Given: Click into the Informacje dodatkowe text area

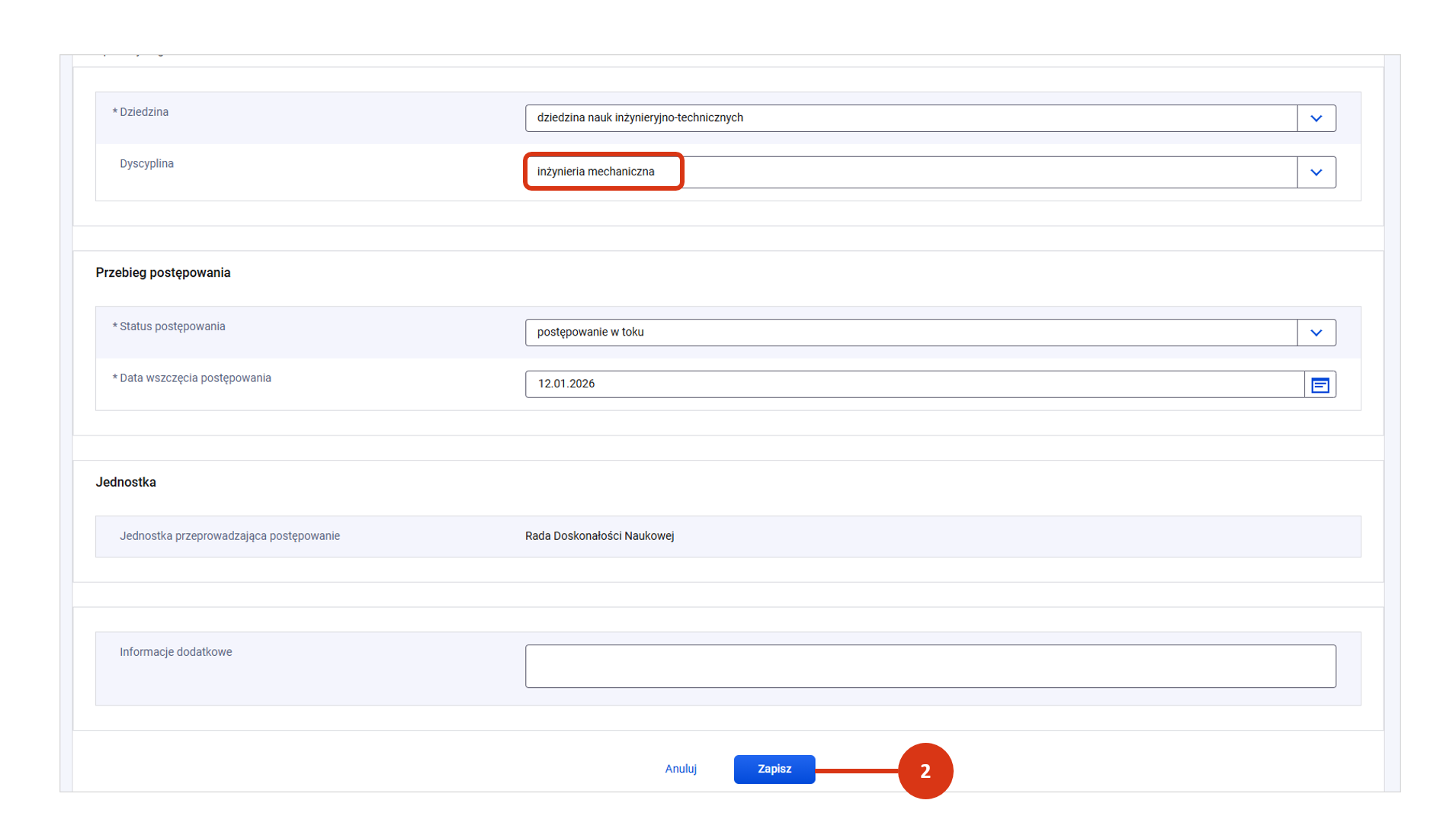Looking at the screenshot, I should pyautogui.click(x=929, y=667).
